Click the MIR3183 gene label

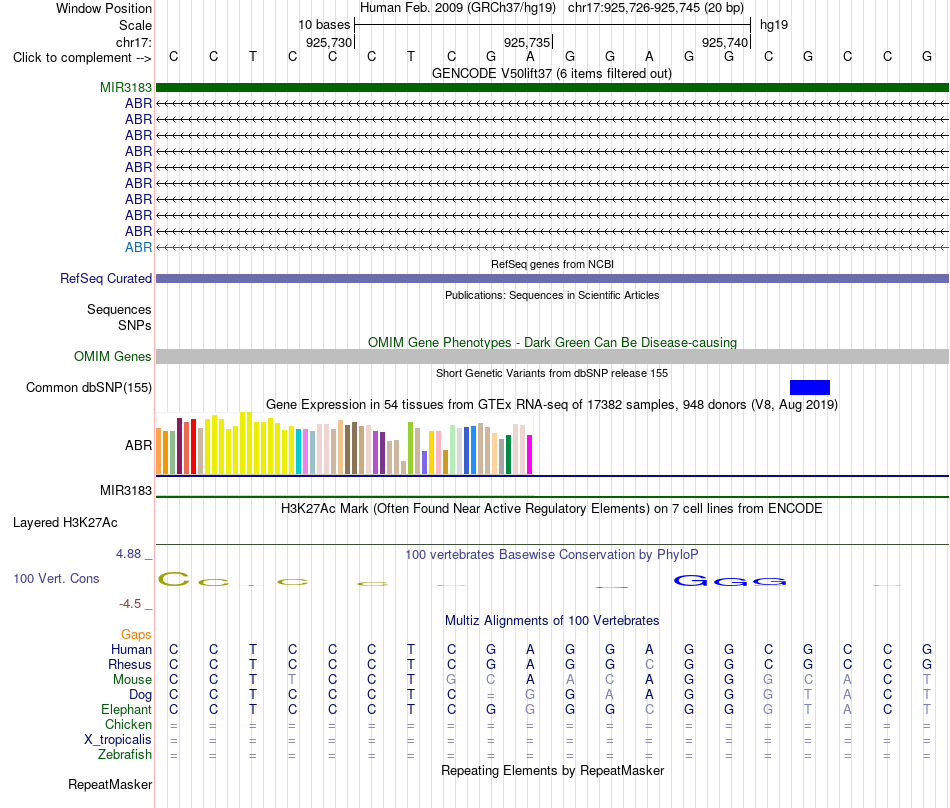125,87
